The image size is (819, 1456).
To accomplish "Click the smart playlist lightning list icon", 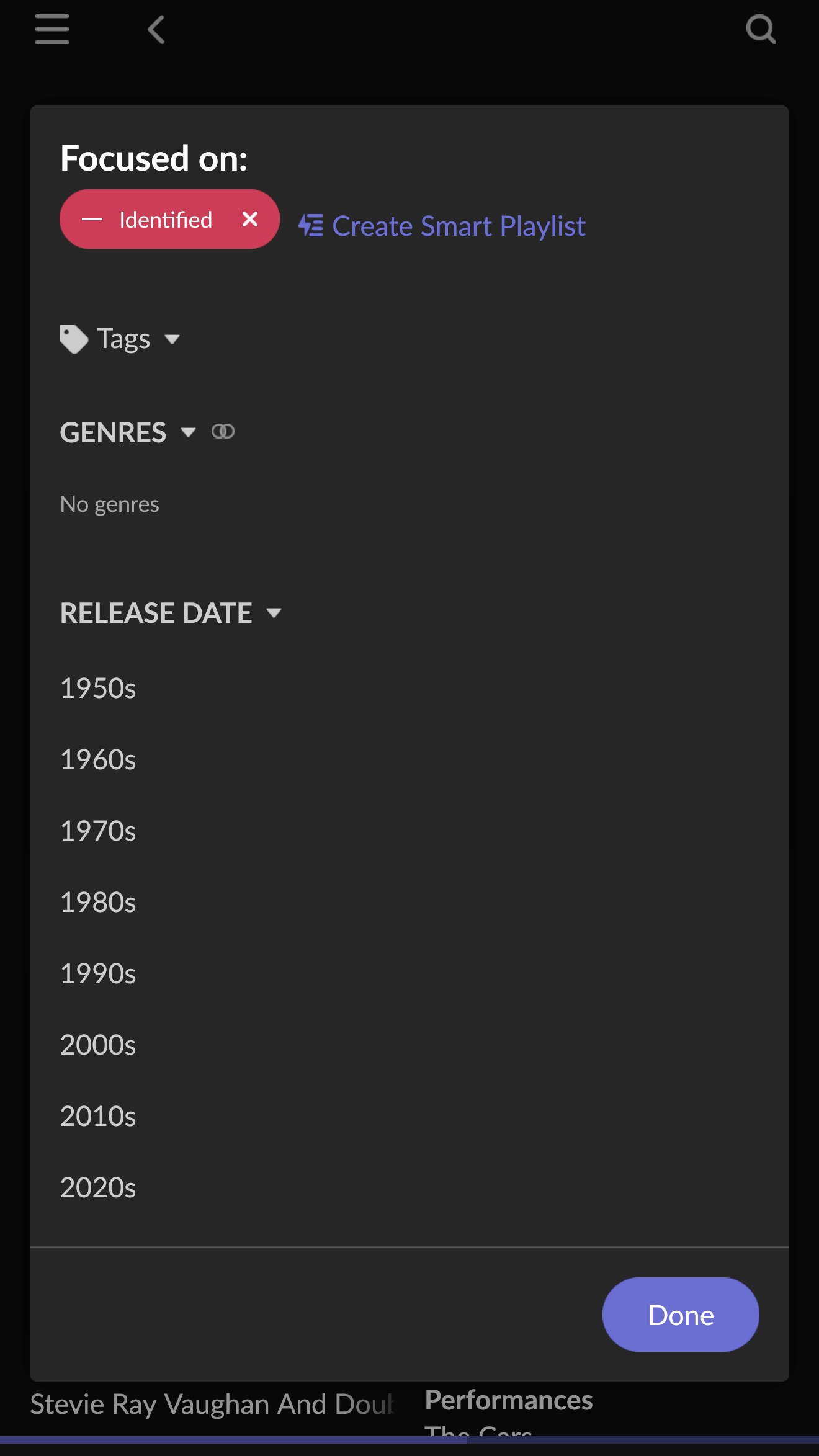I will point(311,226).
